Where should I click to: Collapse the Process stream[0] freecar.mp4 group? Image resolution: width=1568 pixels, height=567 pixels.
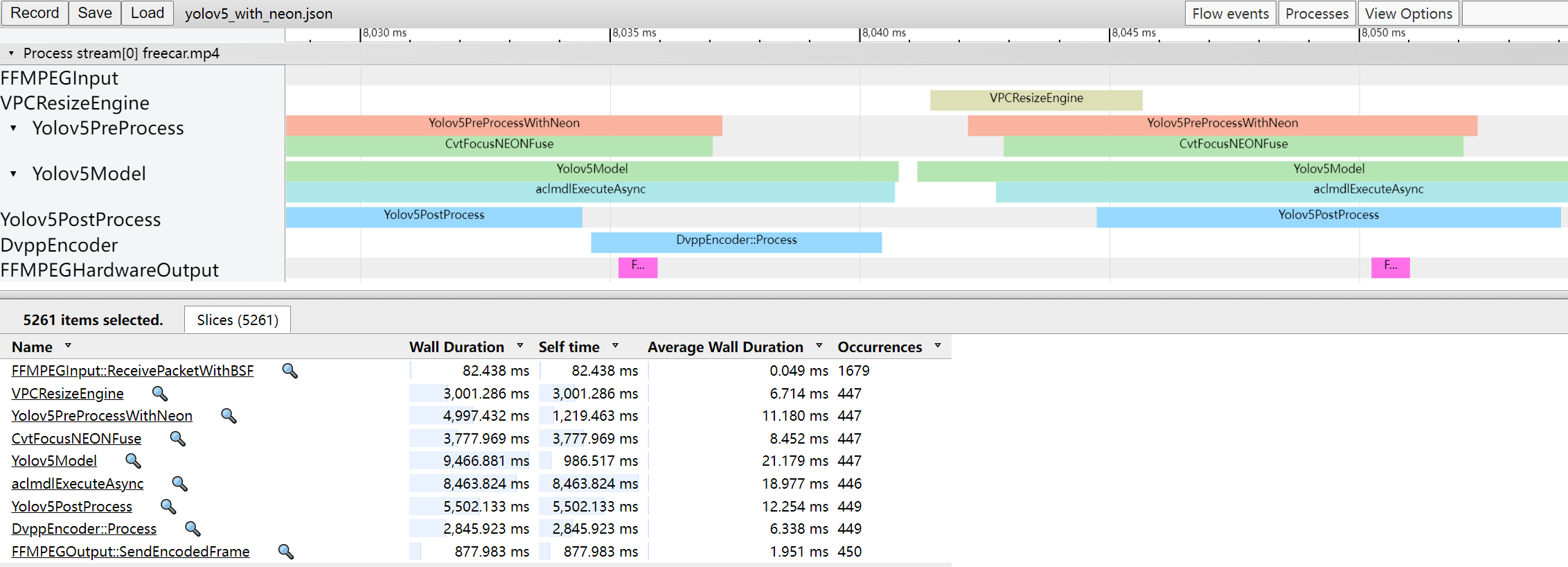pyautogui.click(x=11, y=53)
